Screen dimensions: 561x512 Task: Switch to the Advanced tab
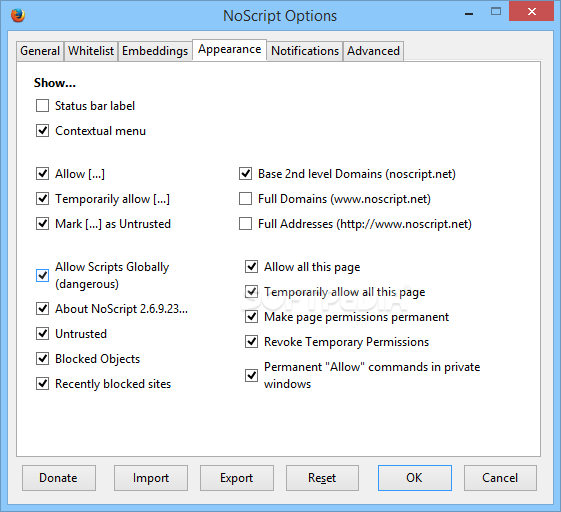pyautogui.click(x=374, y=51)
